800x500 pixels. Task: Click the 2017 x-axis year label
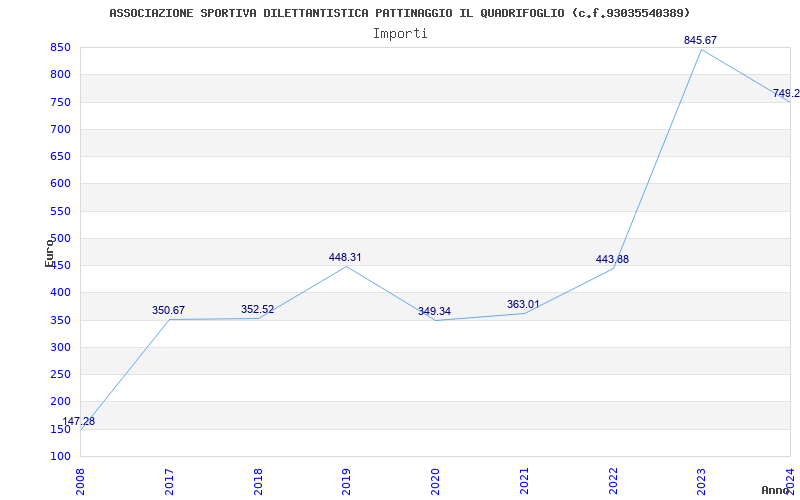click(169, 481)
